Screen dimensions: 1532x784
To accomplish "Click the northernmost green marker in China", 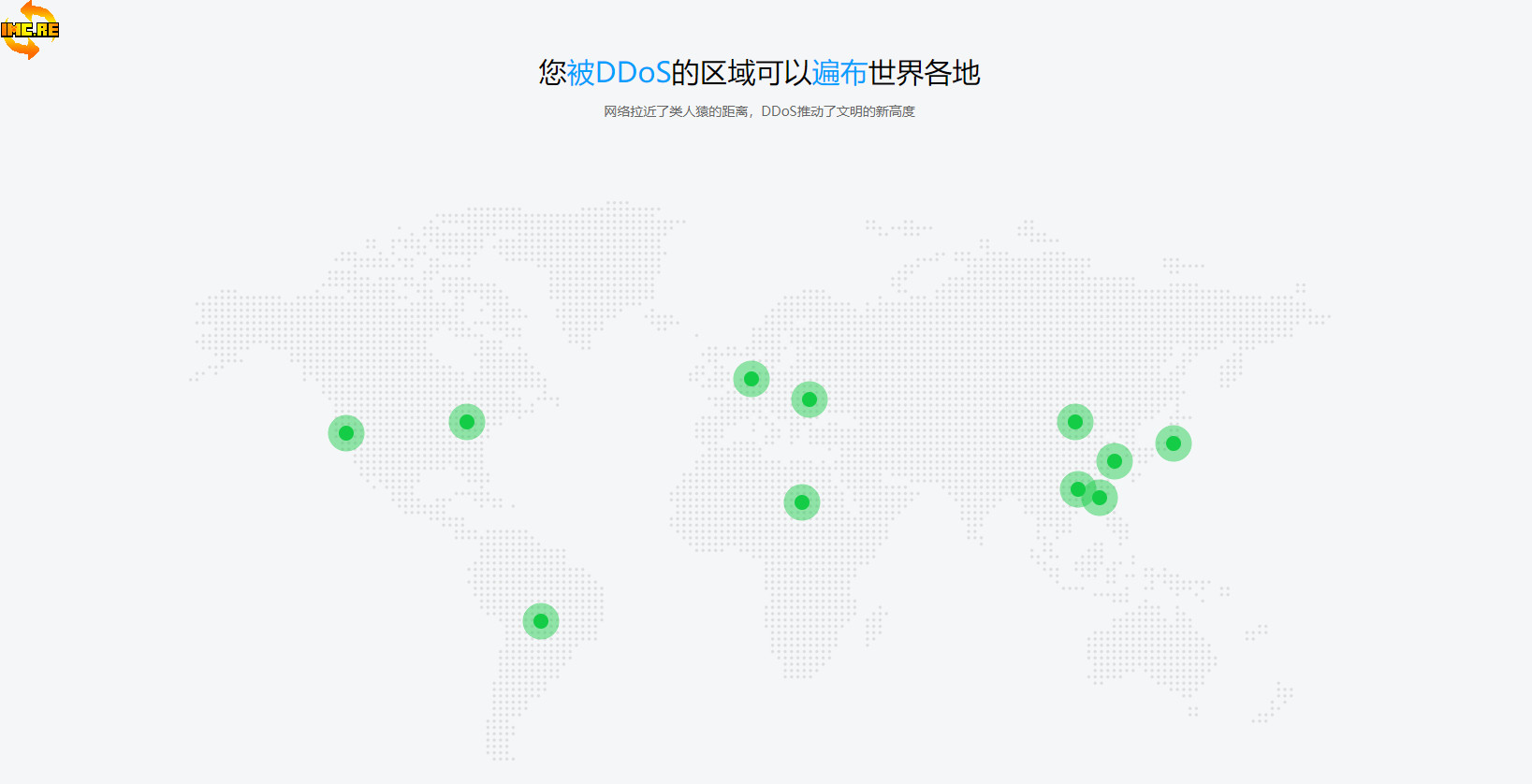I will pyautogui.click(x=1075, y=422).
